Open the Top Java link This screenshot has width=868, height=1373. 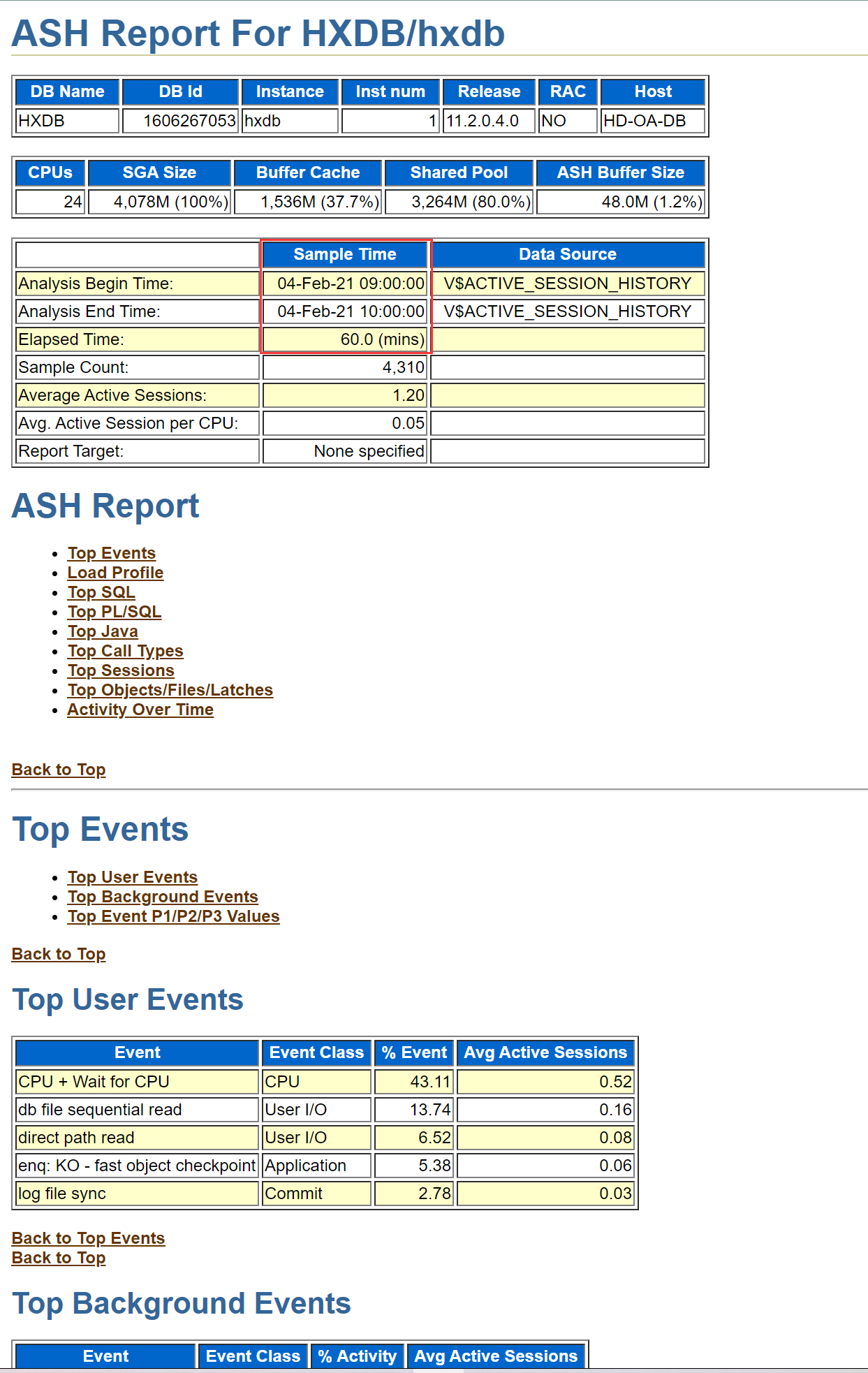[103, 631]
